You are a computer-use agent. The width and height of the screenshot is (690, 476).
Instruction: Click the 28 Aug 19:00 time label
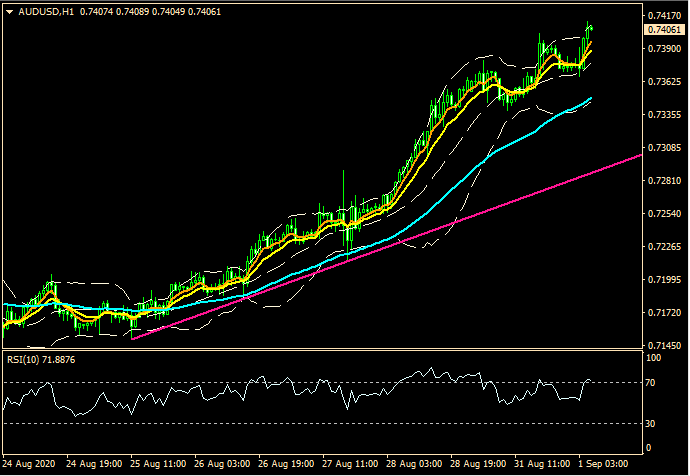tap(476, 465)
